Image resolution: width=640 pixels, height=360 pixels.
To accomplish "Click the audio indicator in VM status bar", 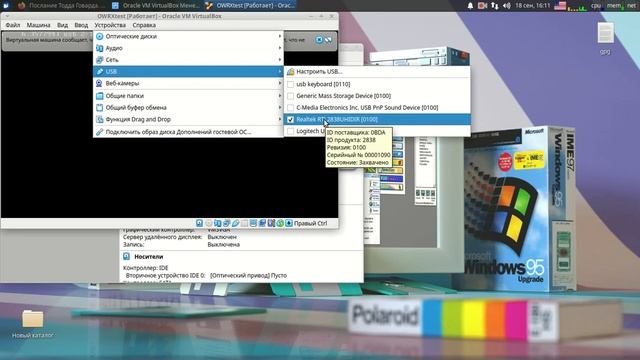I will [218, 223].
